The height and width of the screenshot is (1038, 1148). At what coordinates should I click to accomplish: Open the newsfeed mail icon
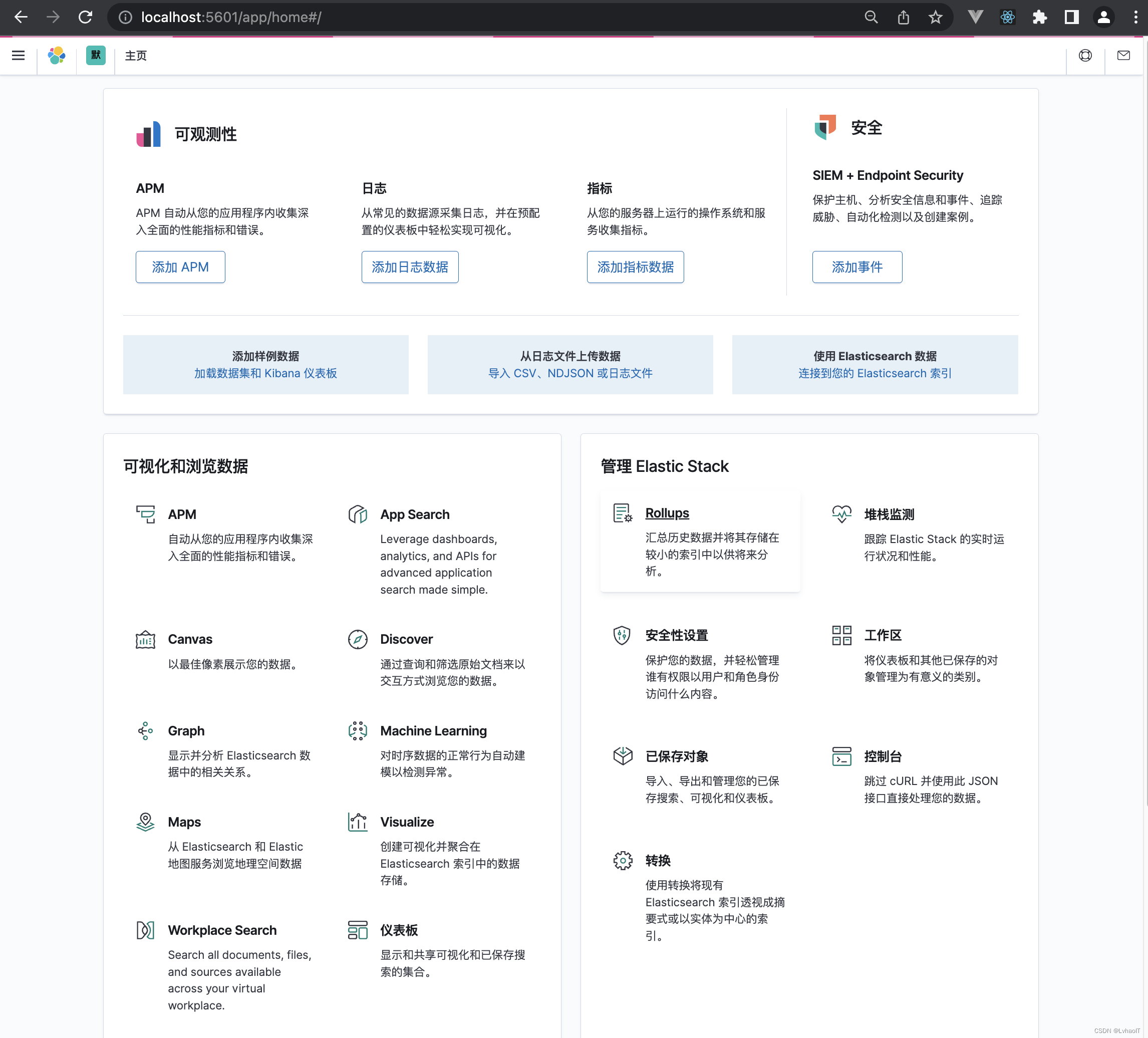pos(1123,55)
